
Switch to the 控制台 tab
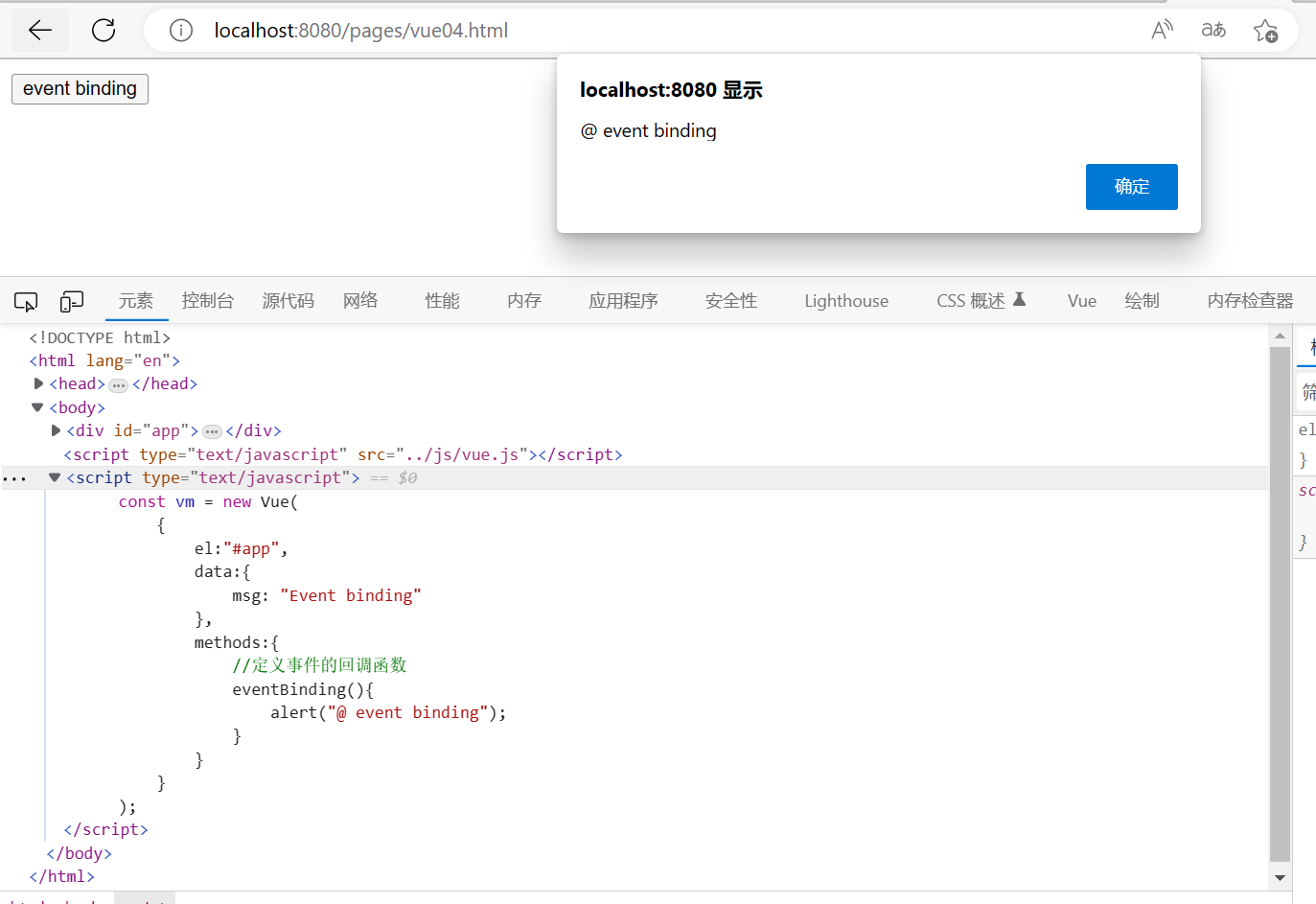coord(208,301)
